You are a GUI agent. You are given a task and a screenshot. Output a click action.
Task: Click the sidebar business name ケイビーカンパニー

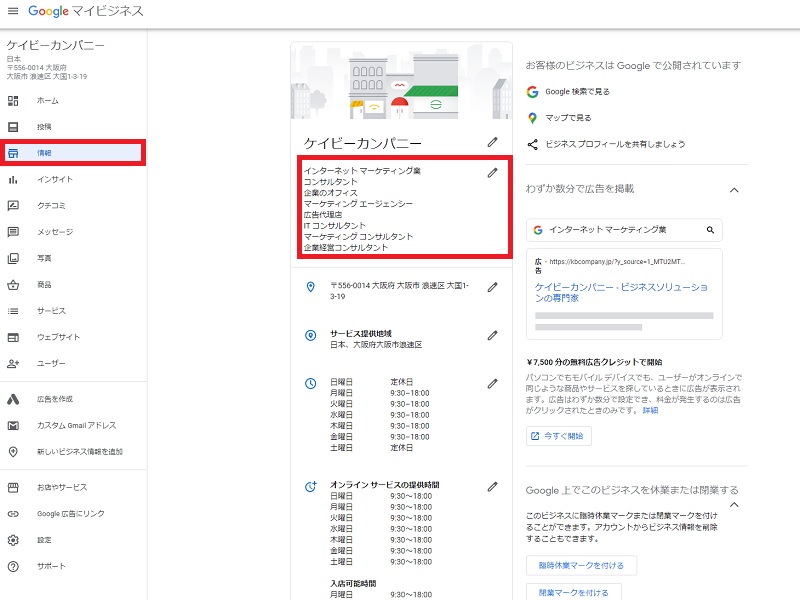[55, 45]
